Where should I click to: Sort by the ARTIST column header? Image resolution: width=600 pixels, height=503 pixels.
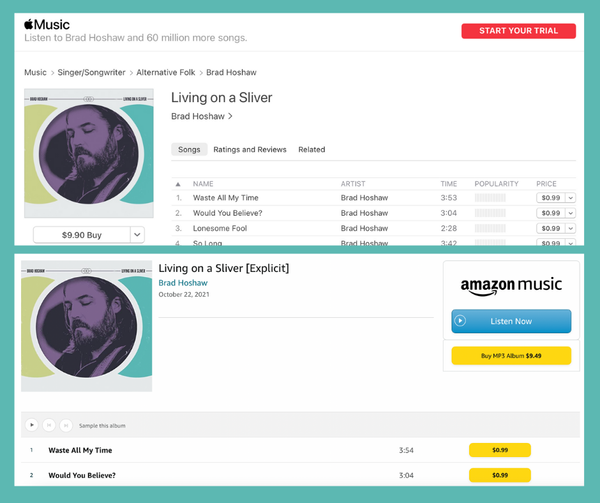click(353, 184)
